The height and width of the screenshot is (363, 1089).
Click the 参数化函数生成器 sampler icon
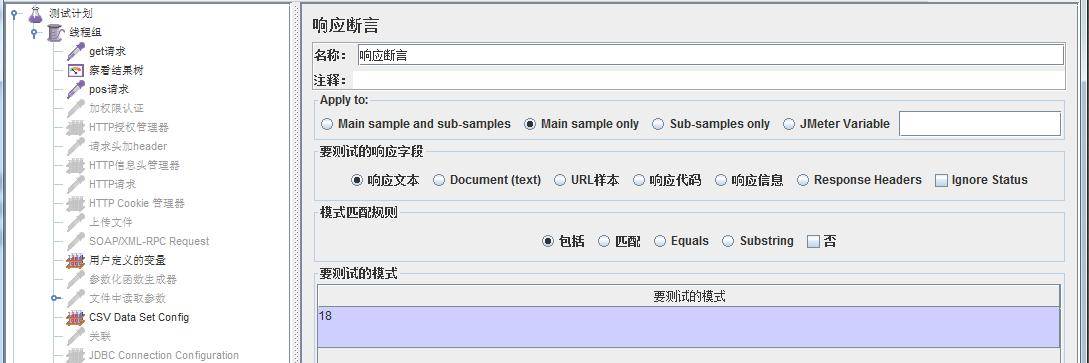point(76,279)
